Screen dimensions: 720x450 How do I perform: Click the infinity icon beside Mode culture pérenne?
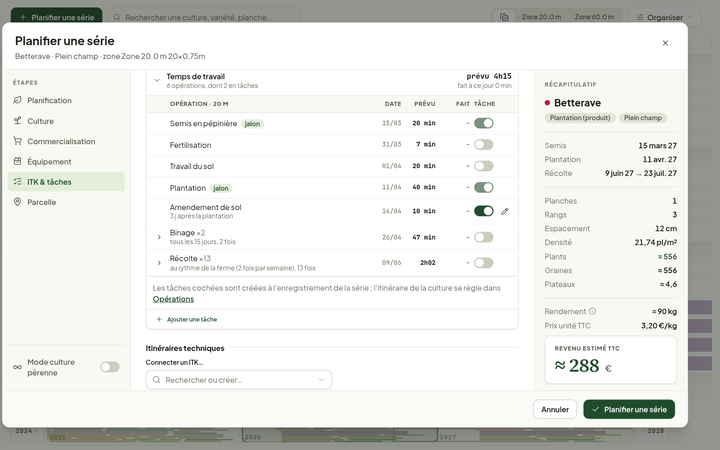coord(17,367)
